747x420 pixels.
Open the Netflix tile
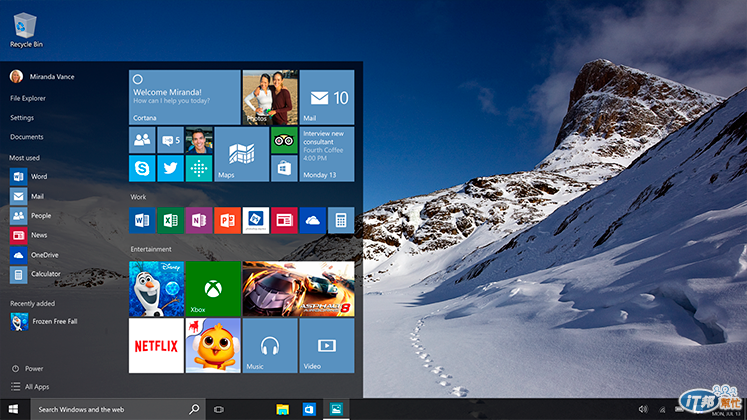[x=156, y=346]
